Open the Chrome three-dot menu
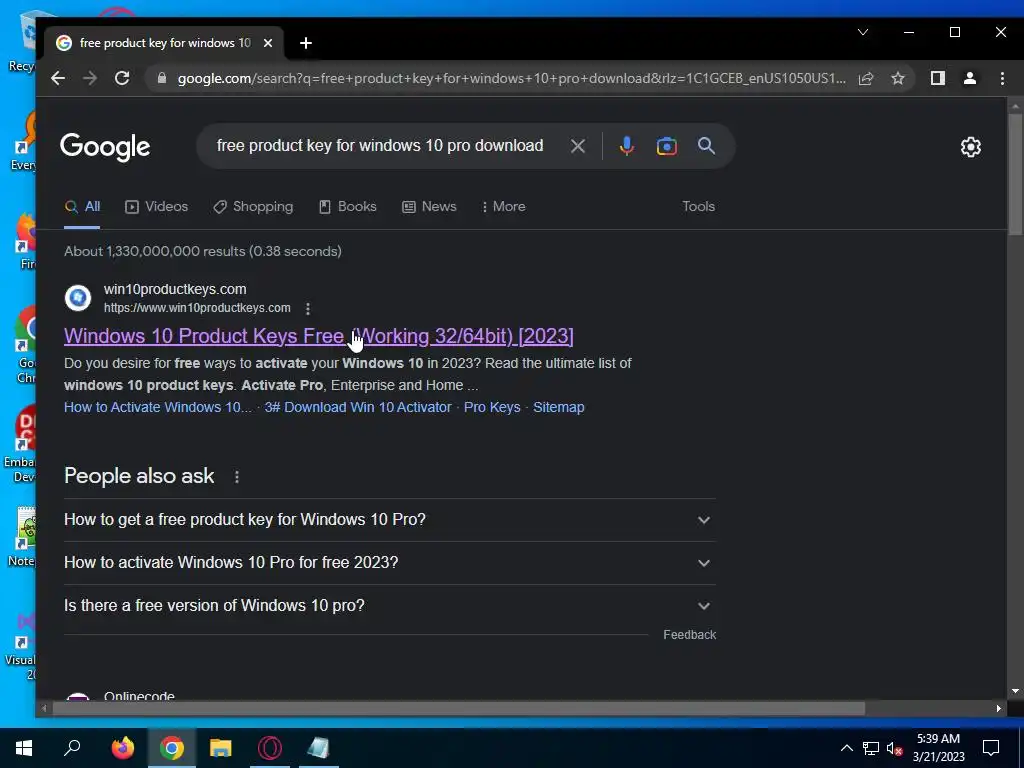 [1002, 78]
